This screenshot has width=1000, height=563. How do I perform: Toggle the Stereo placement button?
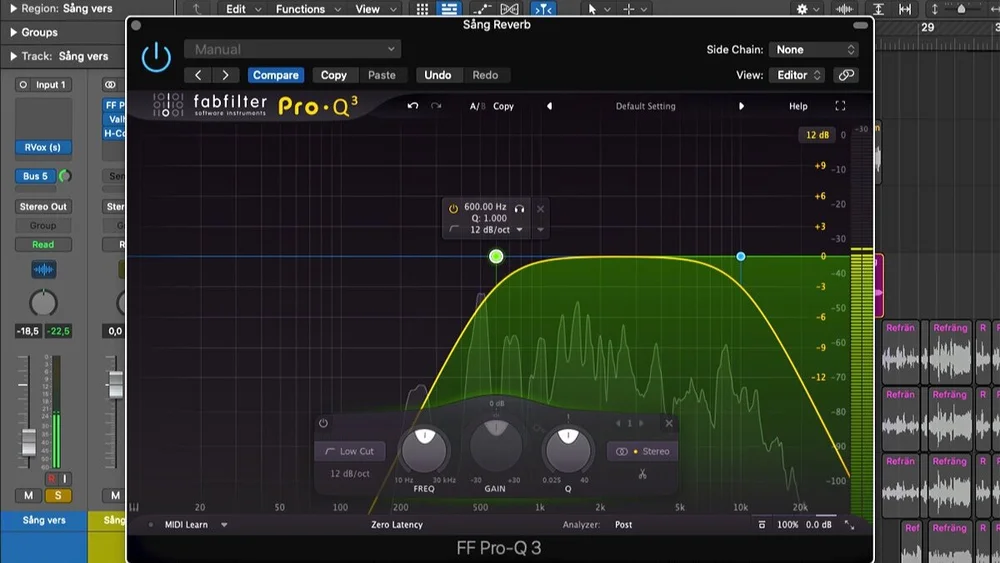(642, 451)
